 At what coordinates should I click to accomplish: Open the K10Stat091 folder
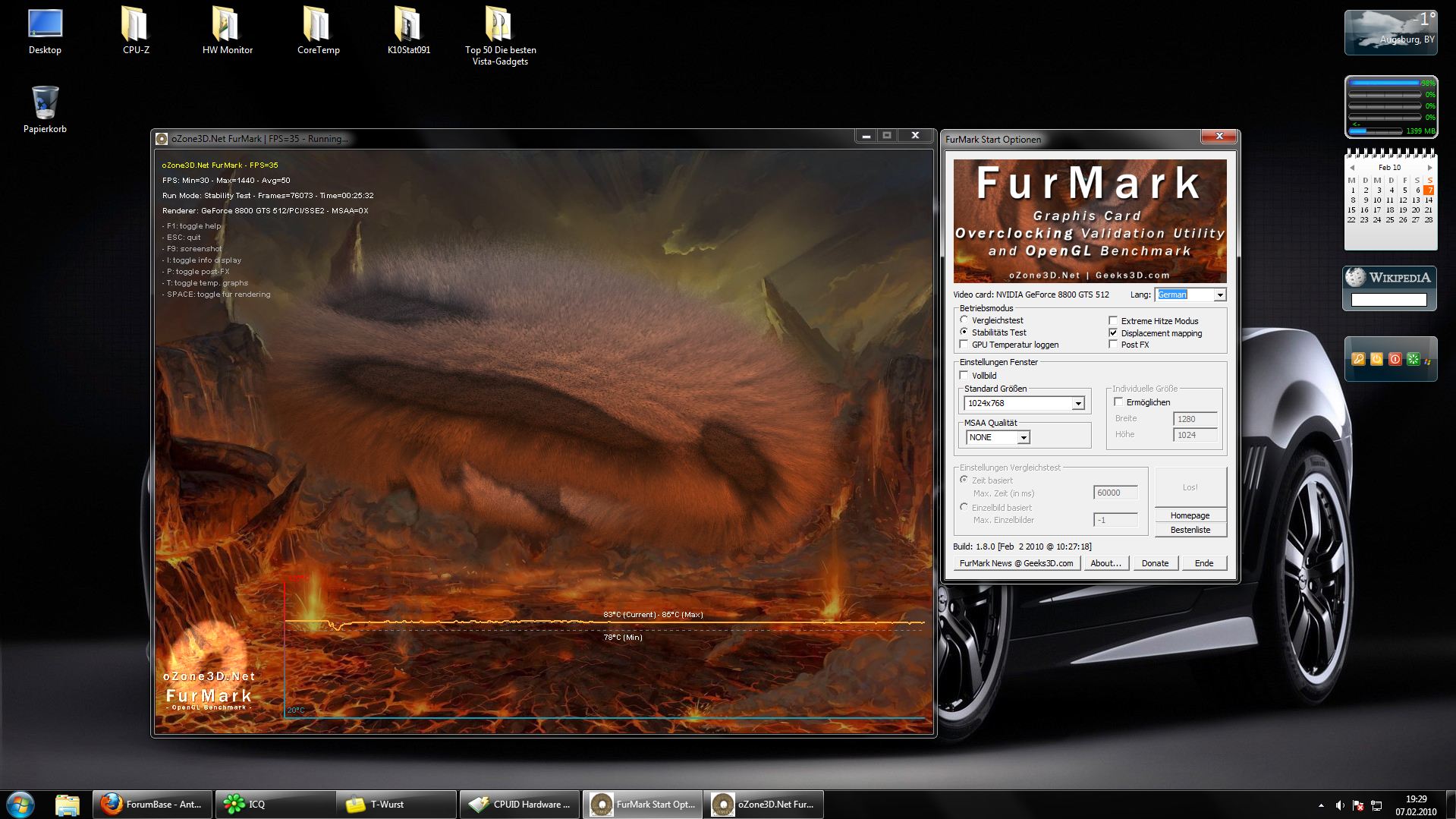pos(408,30)
